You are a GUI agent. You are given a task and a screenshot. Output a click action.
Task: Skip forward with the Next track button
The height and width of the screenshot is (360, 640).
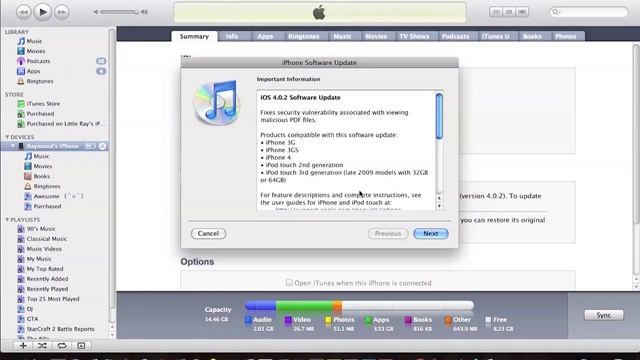click(x=61, y=12)
